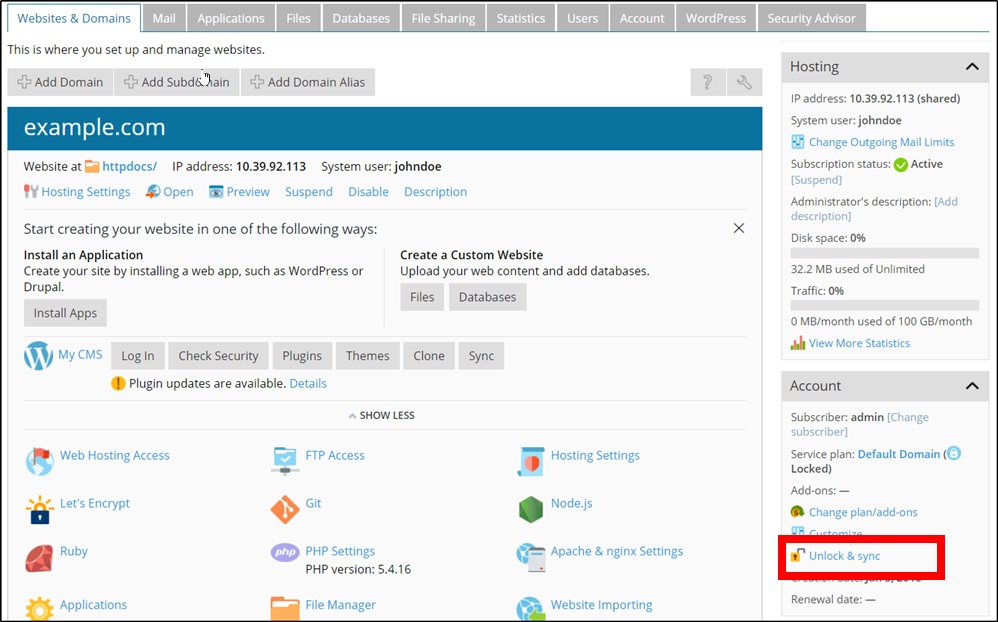Switch to the Databases tab
This screenshot has width=998, height=622.
pyautogui.click(x=360, y=18)
